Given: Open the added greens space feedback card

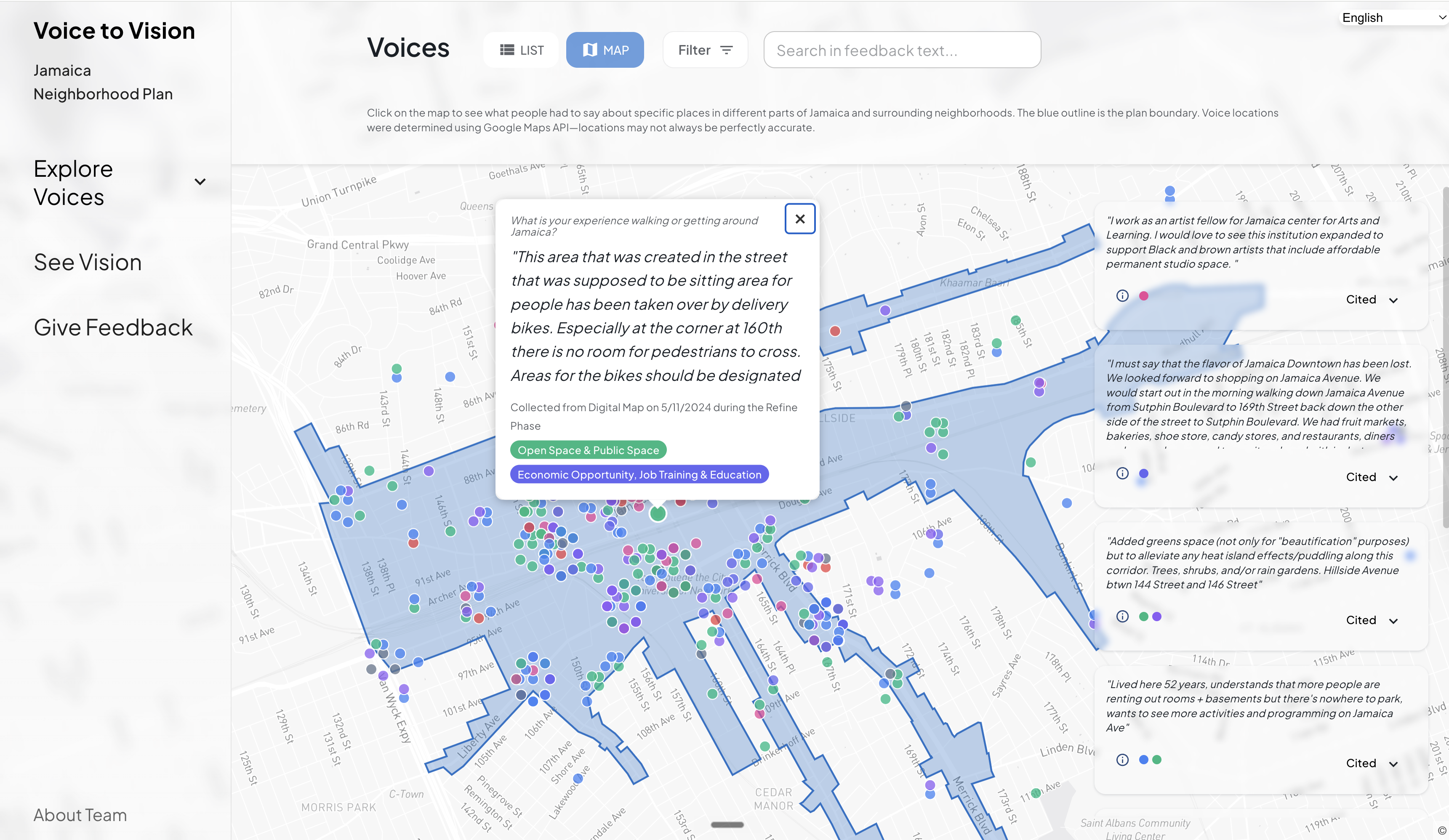Looking at the screenshot, I should point(1260,587).
